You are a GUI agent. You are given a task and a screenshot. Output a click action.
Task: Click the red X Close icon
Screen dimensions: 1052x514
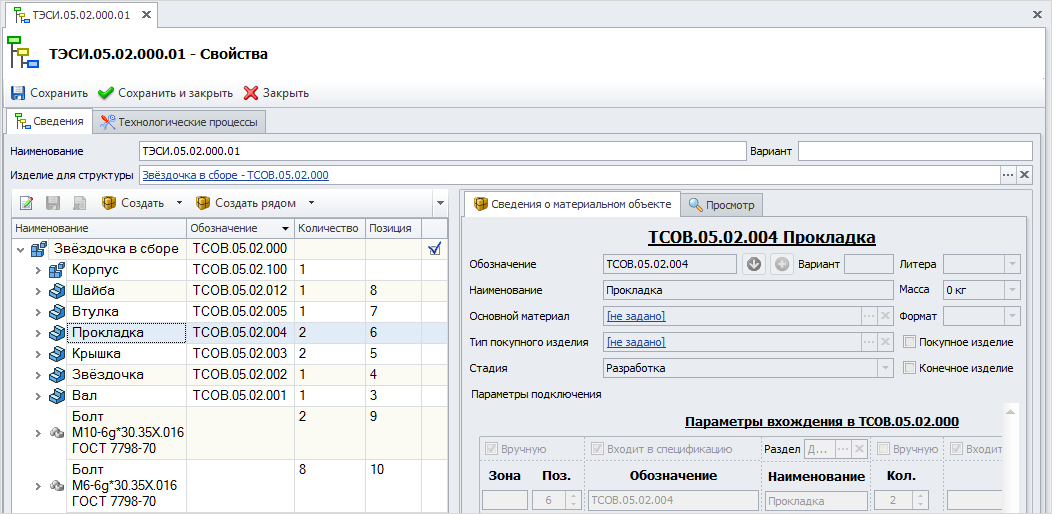(x=251, y=93)
